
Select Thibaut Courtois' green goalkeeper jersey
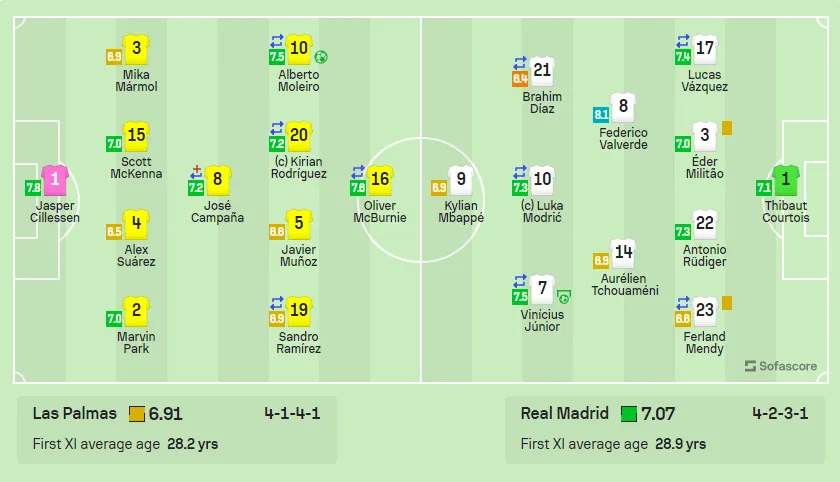tap(785, 180)
